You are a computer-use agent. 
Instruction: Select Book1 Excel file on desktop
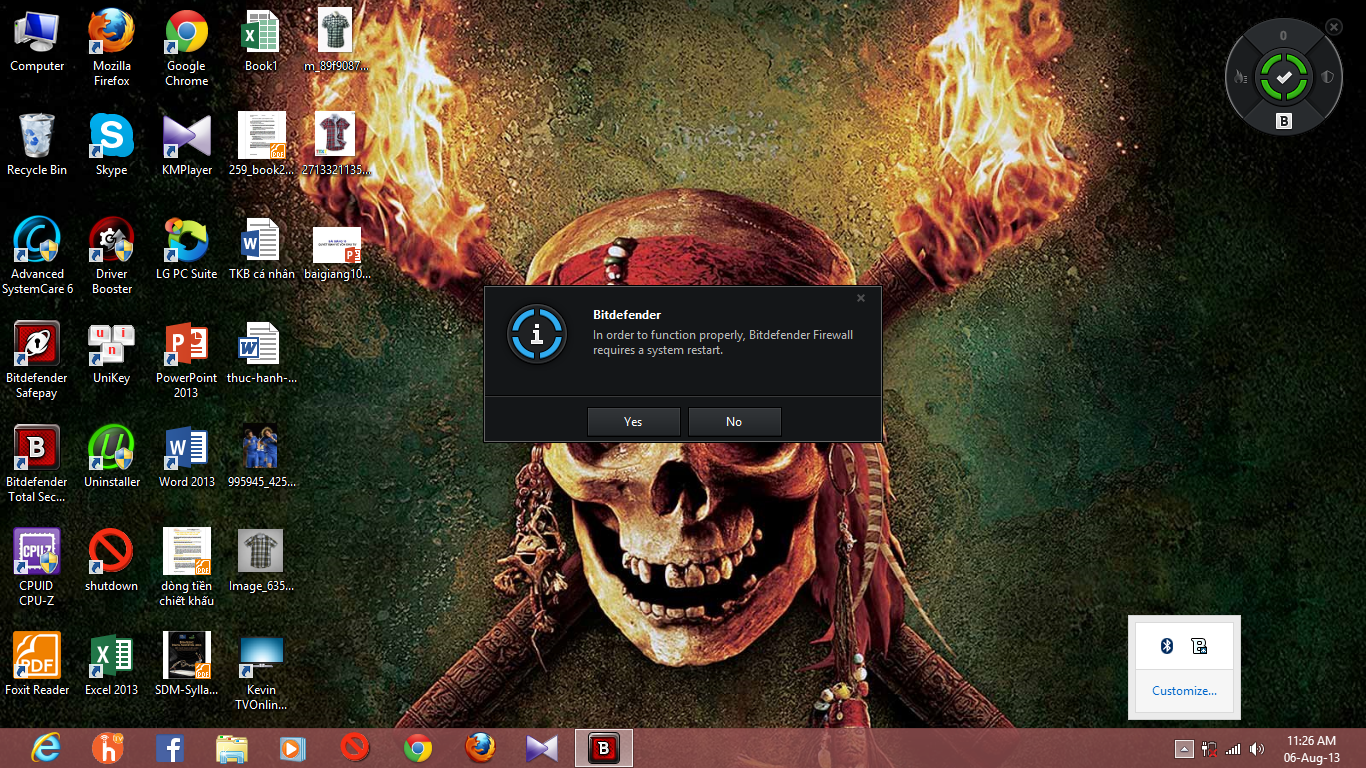click(x=261, y=41)
